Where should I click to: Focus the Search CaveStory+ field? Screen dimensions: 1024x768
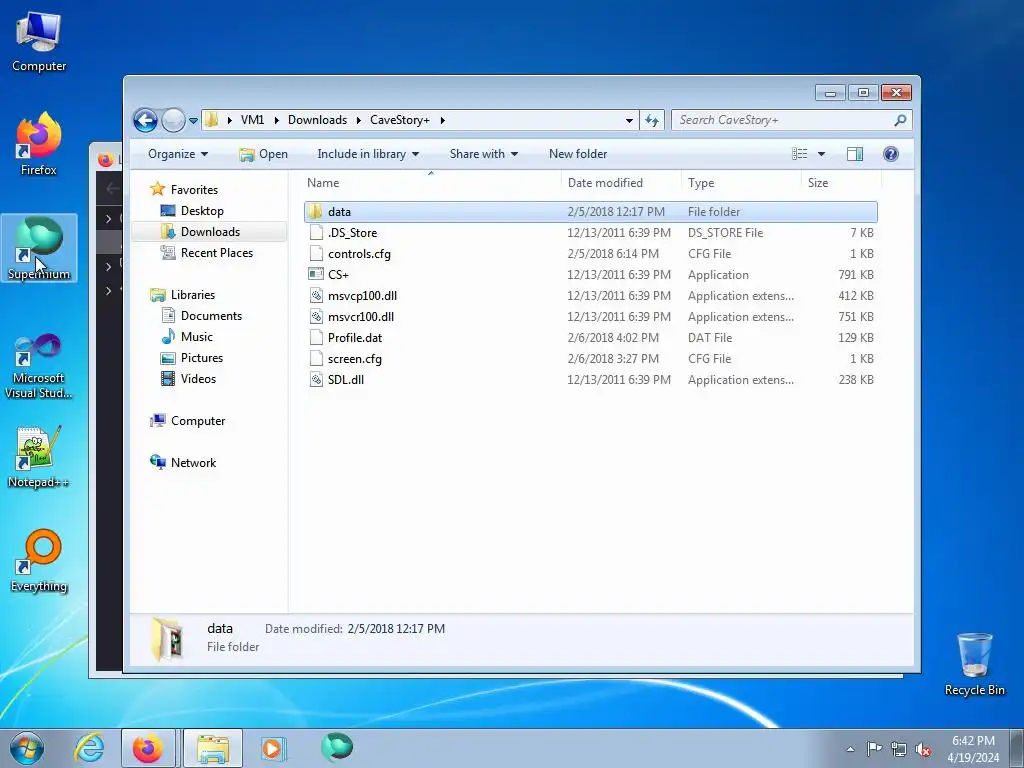(x=782, y=120)
